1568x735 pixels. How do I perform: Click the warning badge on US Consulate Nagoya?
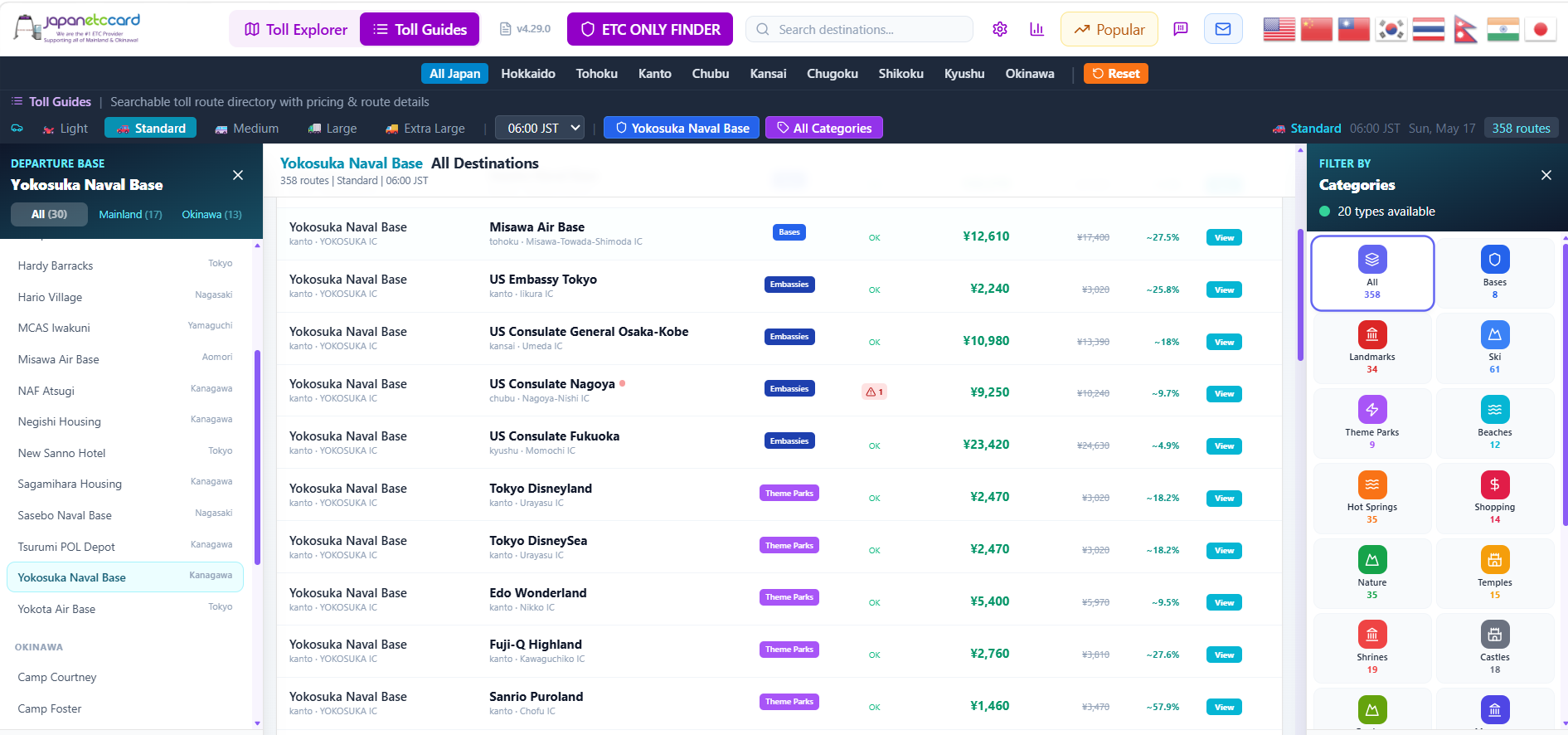click(x=874, y=392)
